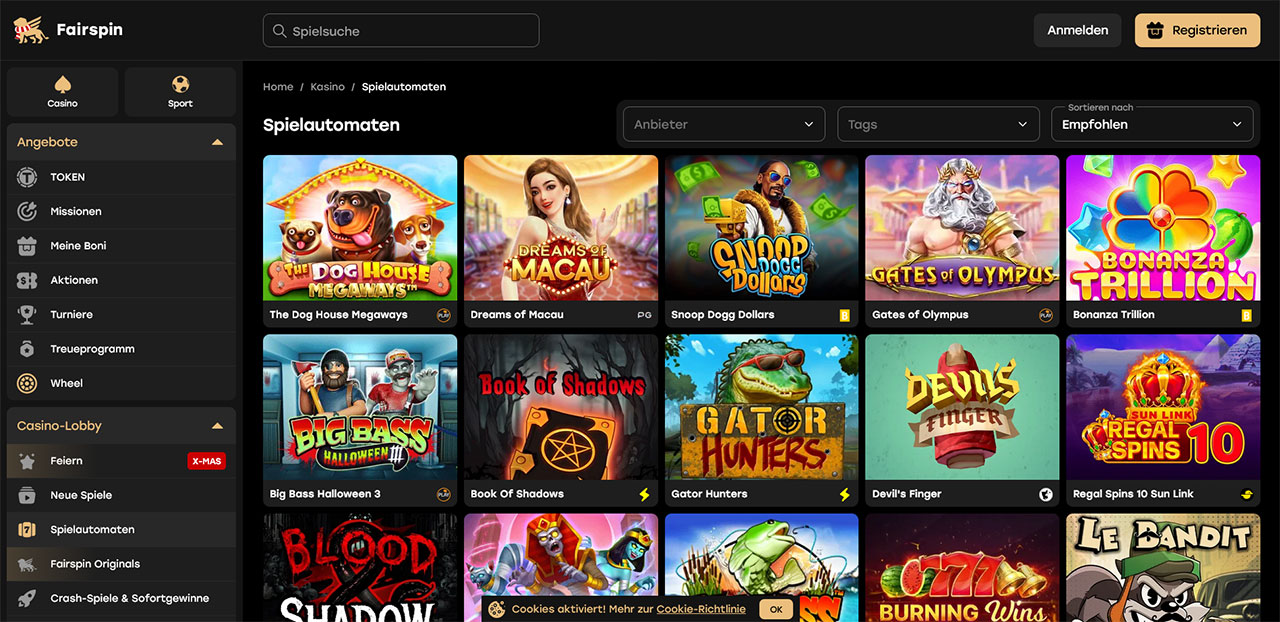Open the Treueprogramm medal icon
This screenshot has width=1280, height=622.
28,349
